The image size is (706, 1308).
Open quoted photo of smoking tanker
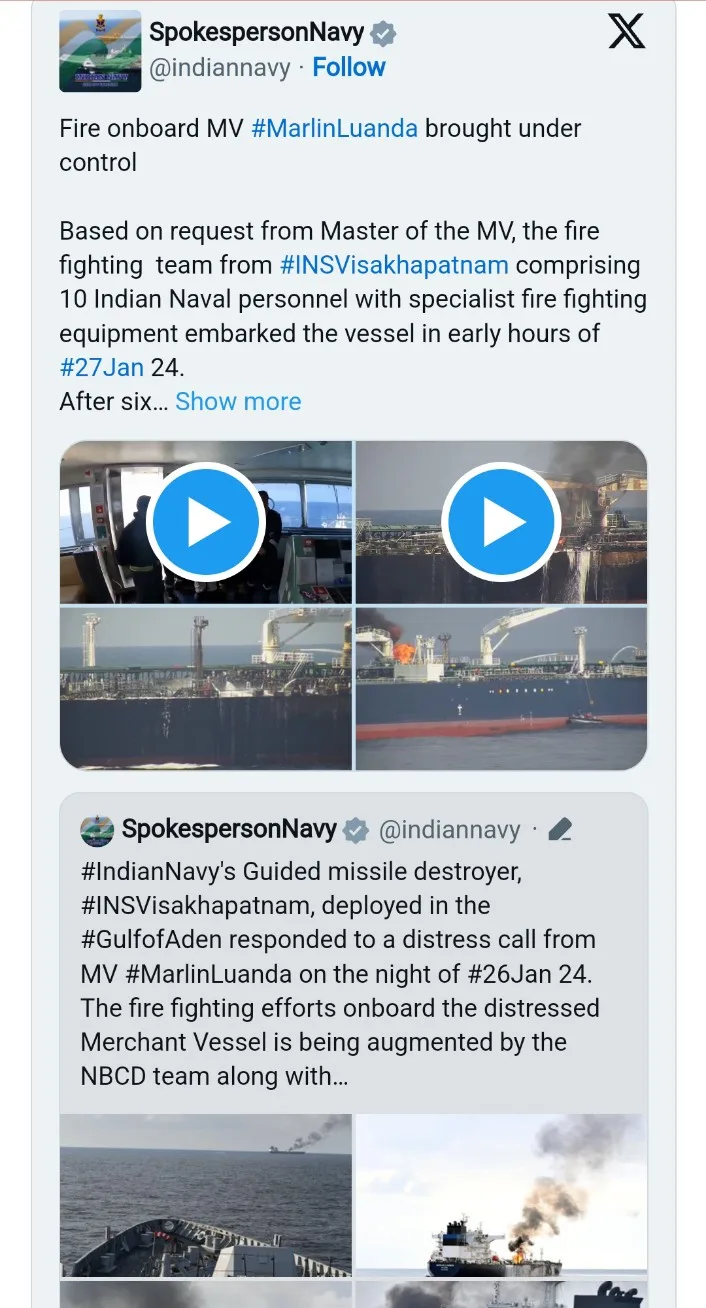pos(501,1195)
